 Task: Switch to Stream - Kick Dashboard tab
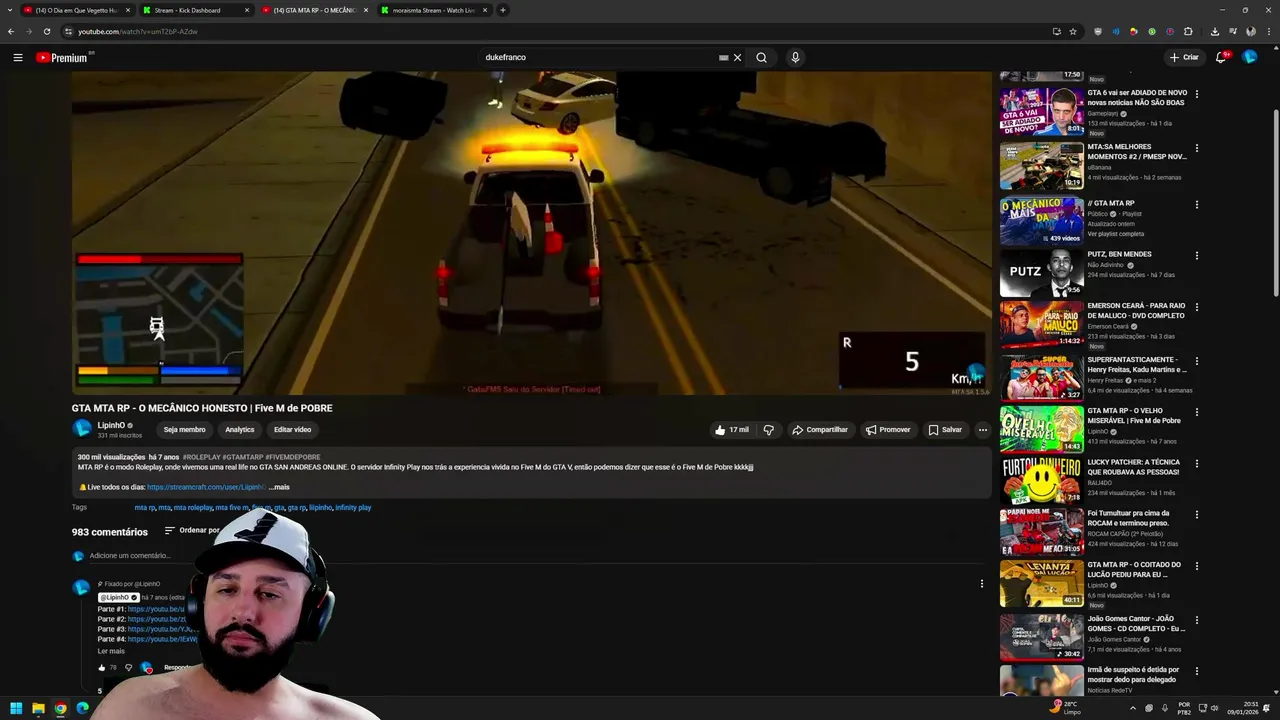pyautogui.click(x=195, y=10)
